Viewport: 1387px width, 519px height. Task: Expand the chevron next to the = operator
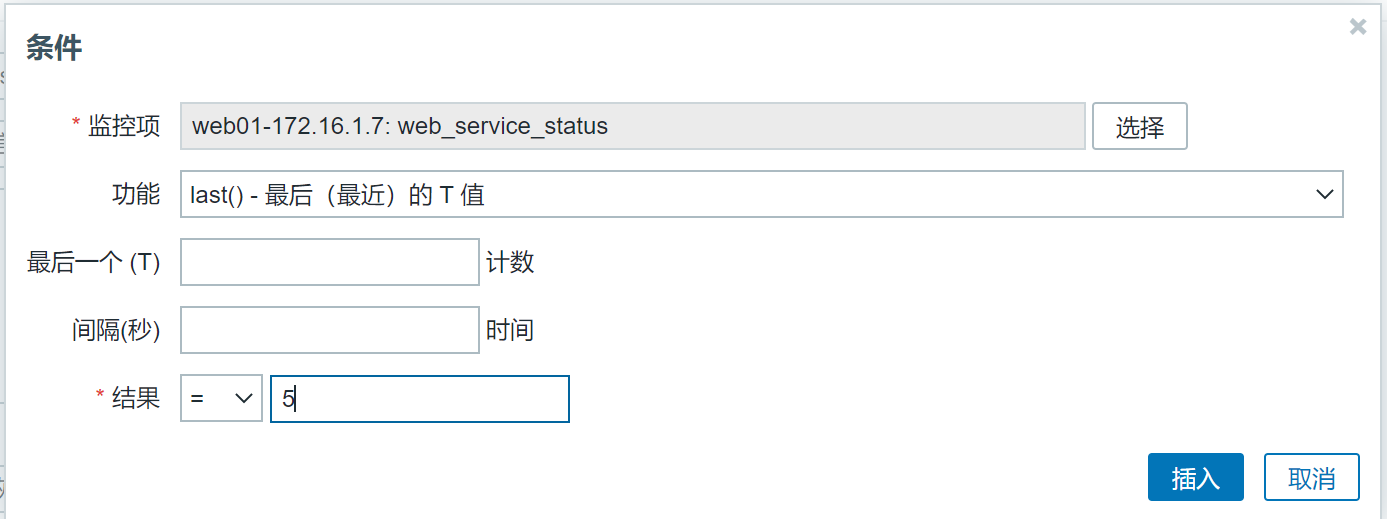pos(243,398)
